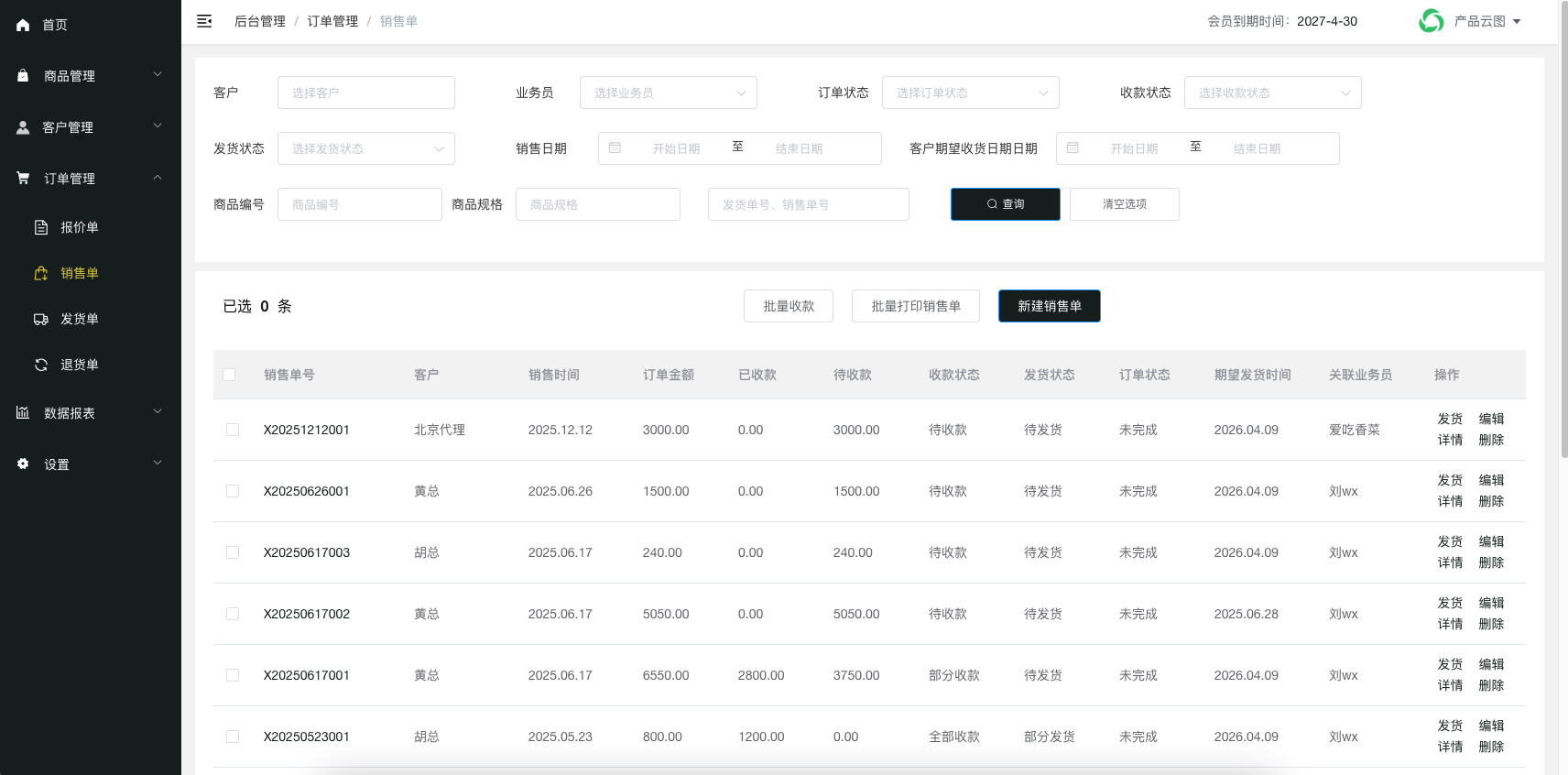The height and width of the screenshot is (775, 1568).
Task: Toggle the sidebar collapse icon in the header
Action: pos(204,21)
